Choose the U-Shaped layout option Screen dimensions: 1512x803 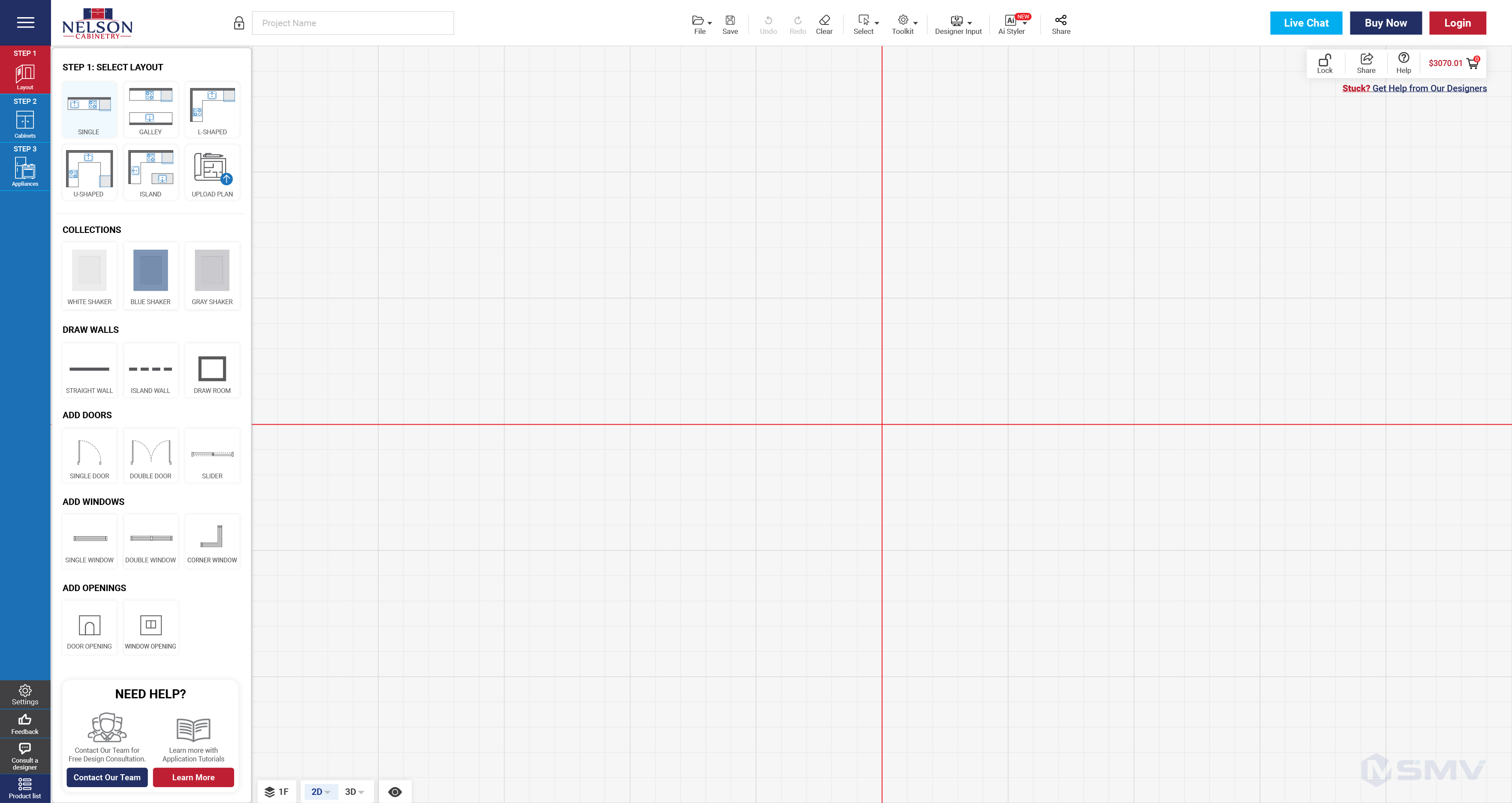[89, 172]
